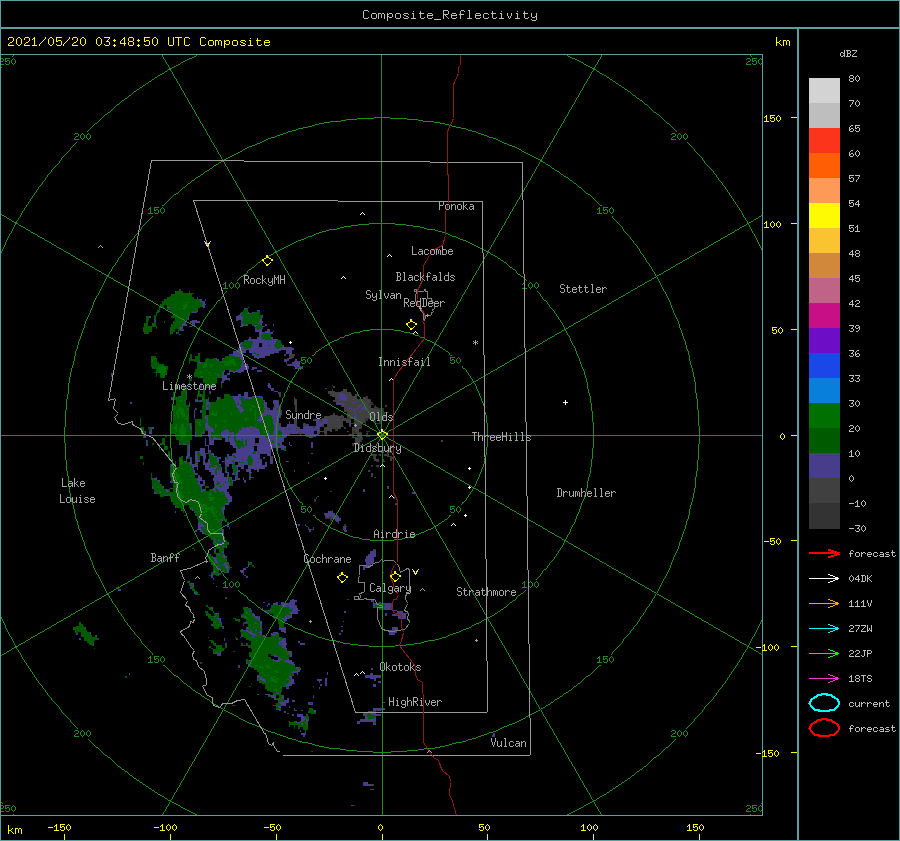Image resolution: width=900 pixels, height=841 pixels.
Task: Click the Okotoks label
Action: (400, 667)
